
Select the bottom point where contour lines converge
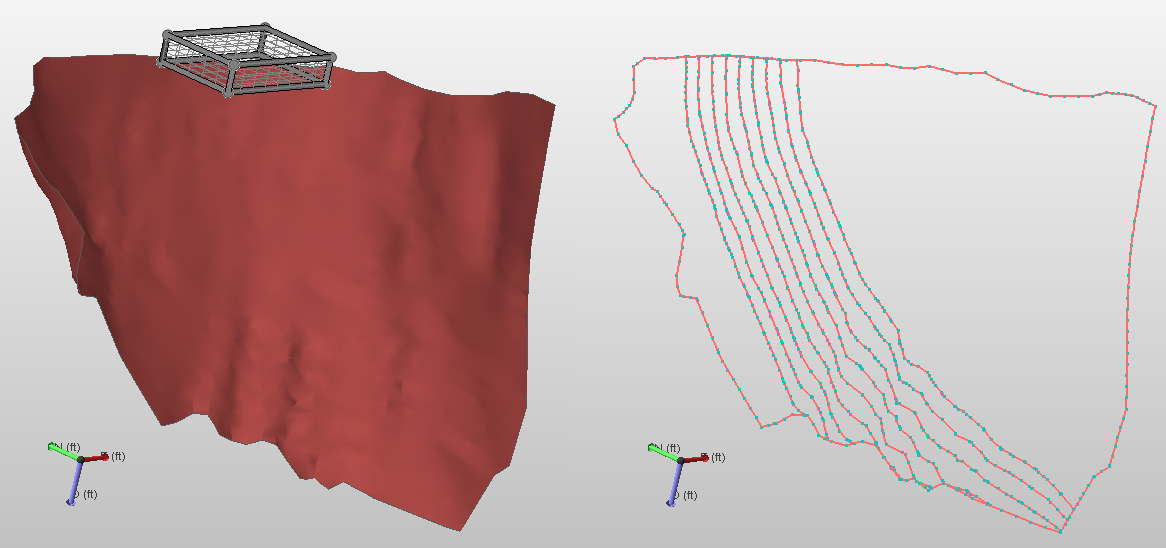[x=1060, y=529]
